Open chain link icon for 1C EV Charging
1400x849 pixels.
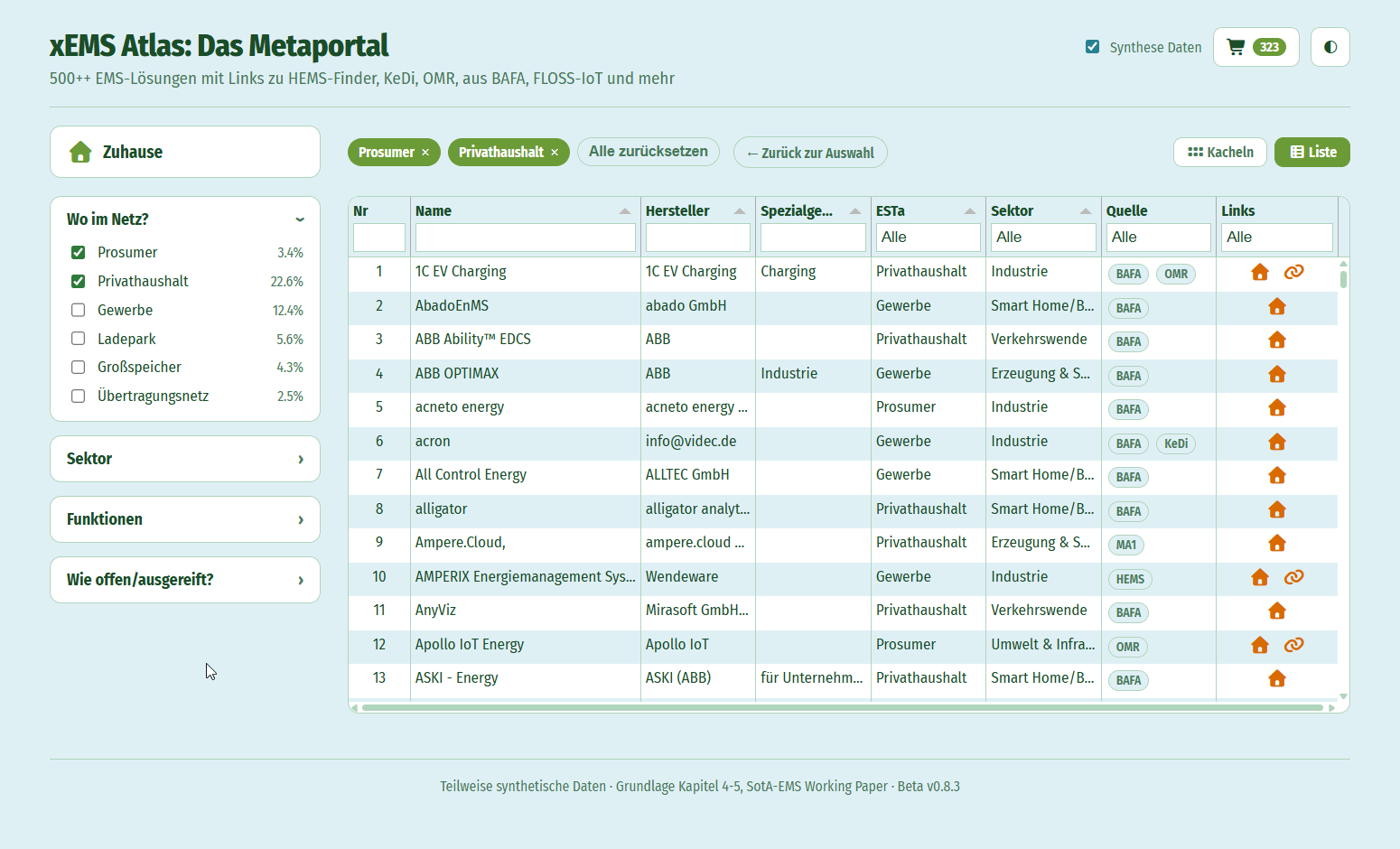(1293, 273)
